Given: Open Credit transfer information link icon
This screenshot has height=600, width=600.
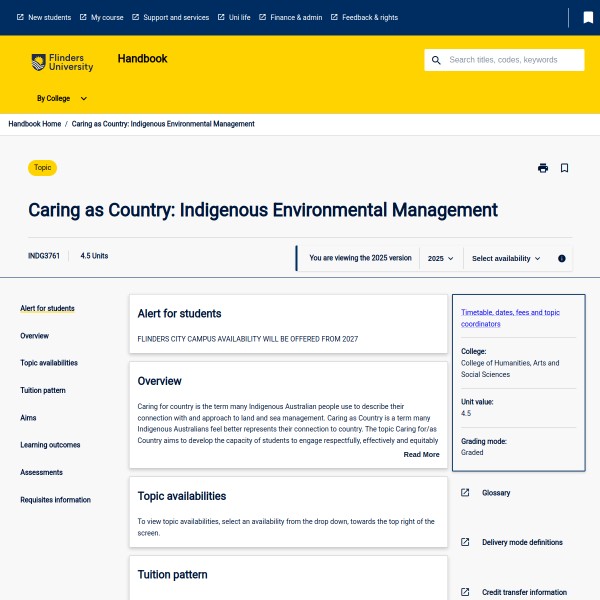Looking at the screenshot, I should click(465, 592).
